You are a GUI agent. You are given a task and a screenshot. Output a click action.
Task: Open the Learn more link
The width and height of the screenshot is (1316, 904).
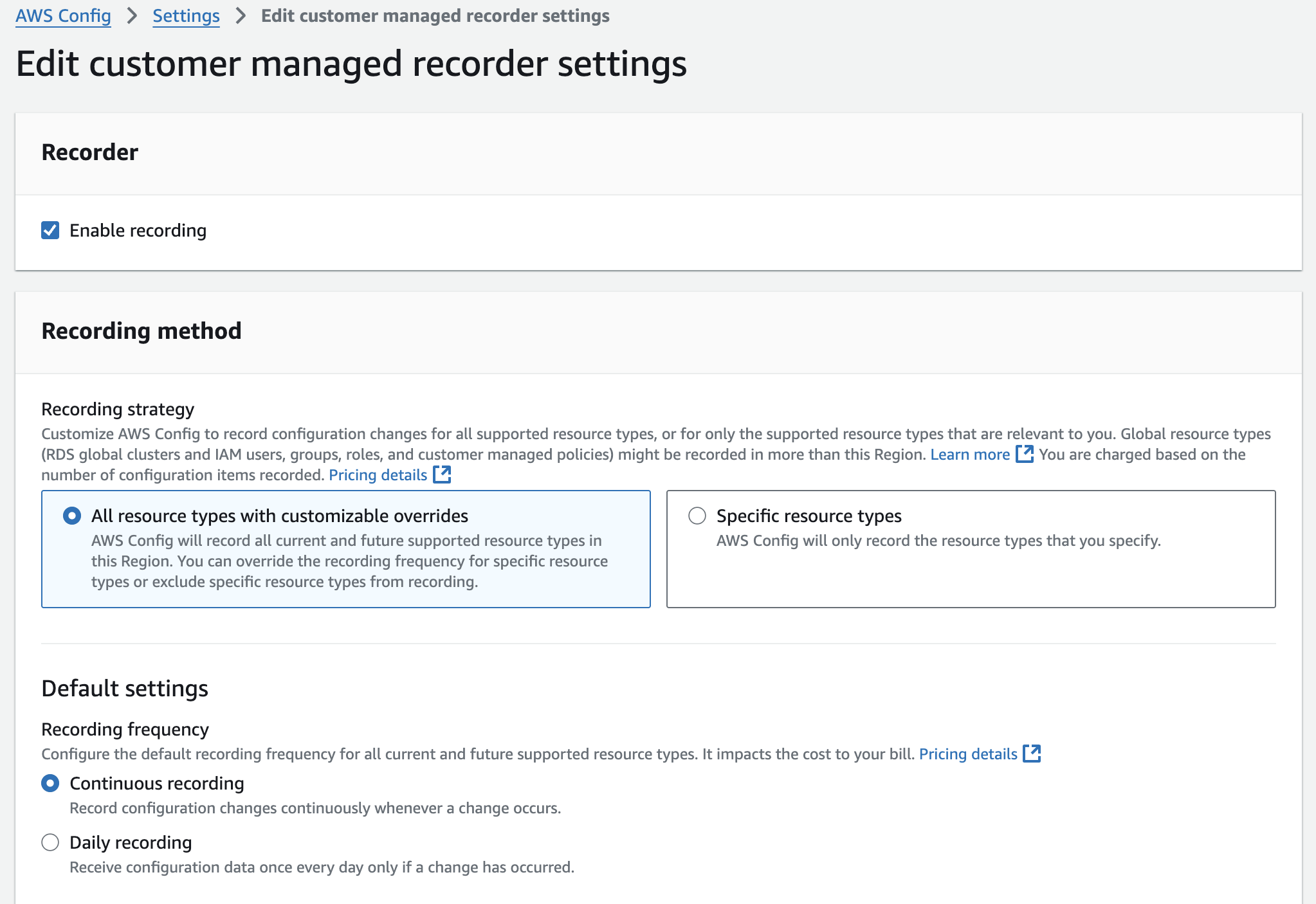point(969,455)
